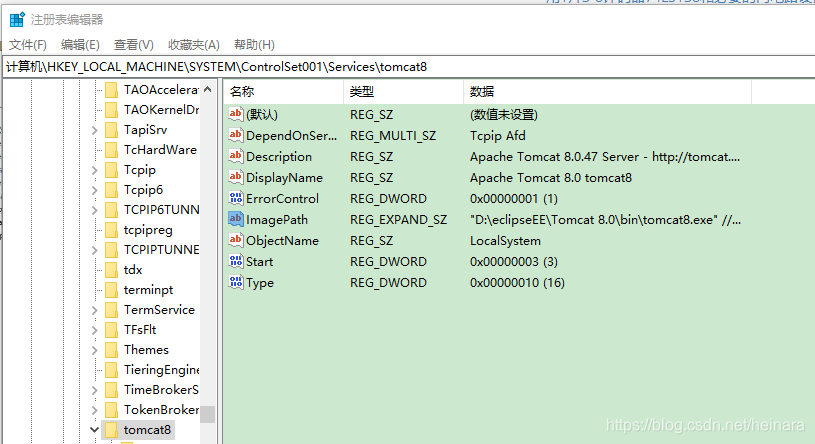
Task: Click the TAOKernelDr folder icon
Action: click(x=111, y=110)
